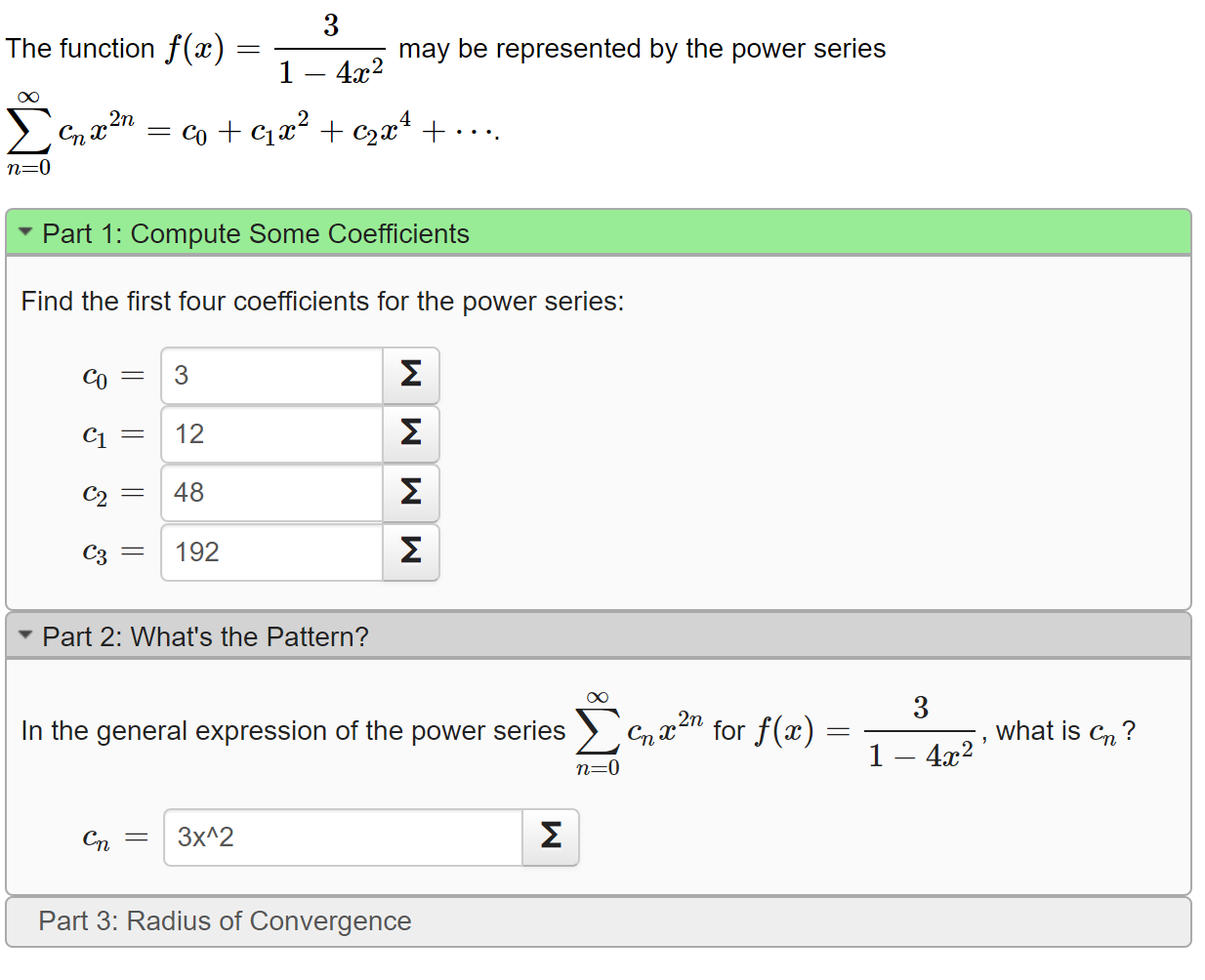Click inside the c0 answer field

pos(270,376)
